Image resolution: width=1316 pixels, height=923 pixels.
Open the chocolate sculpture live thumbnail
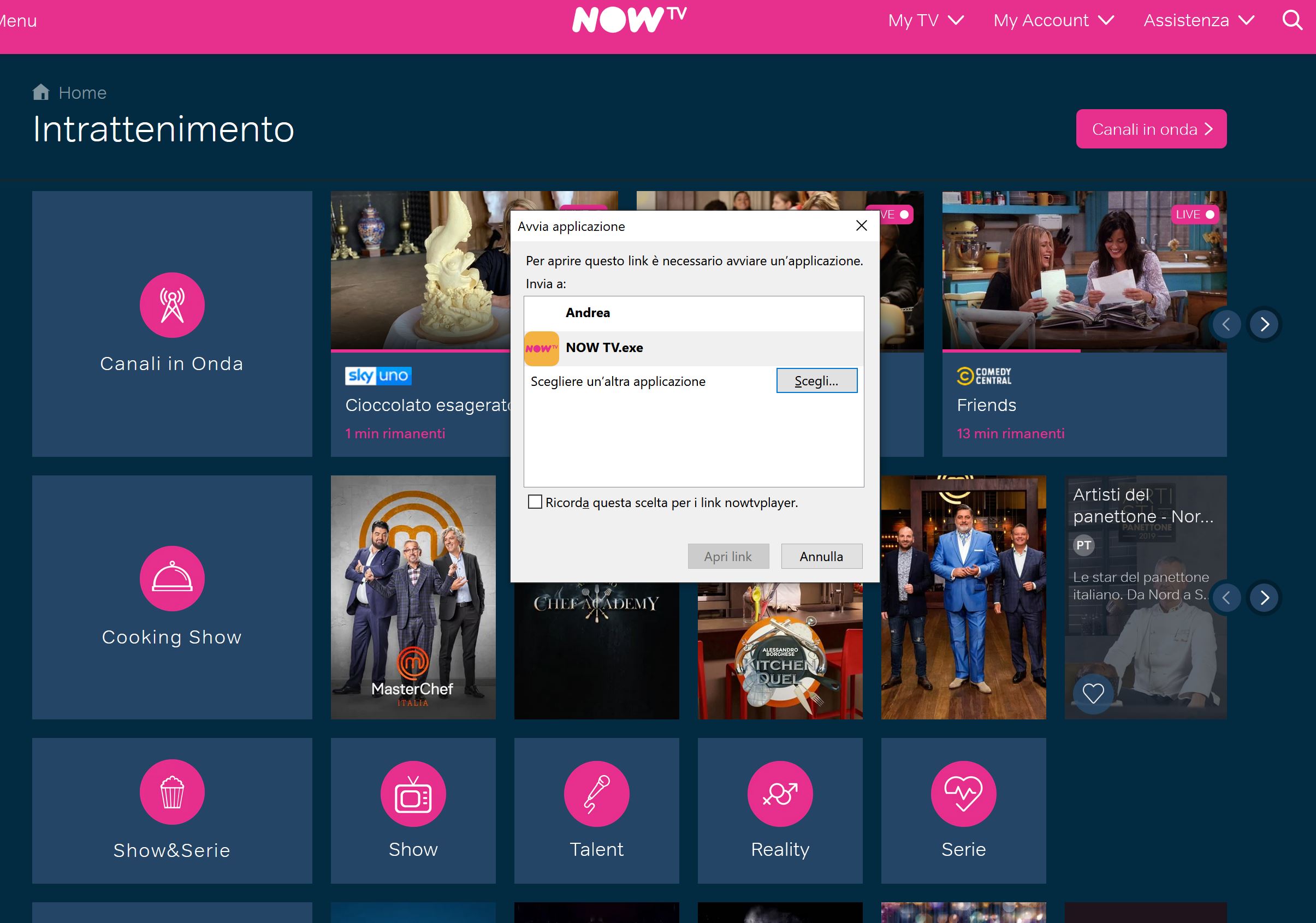click(420, 270)
